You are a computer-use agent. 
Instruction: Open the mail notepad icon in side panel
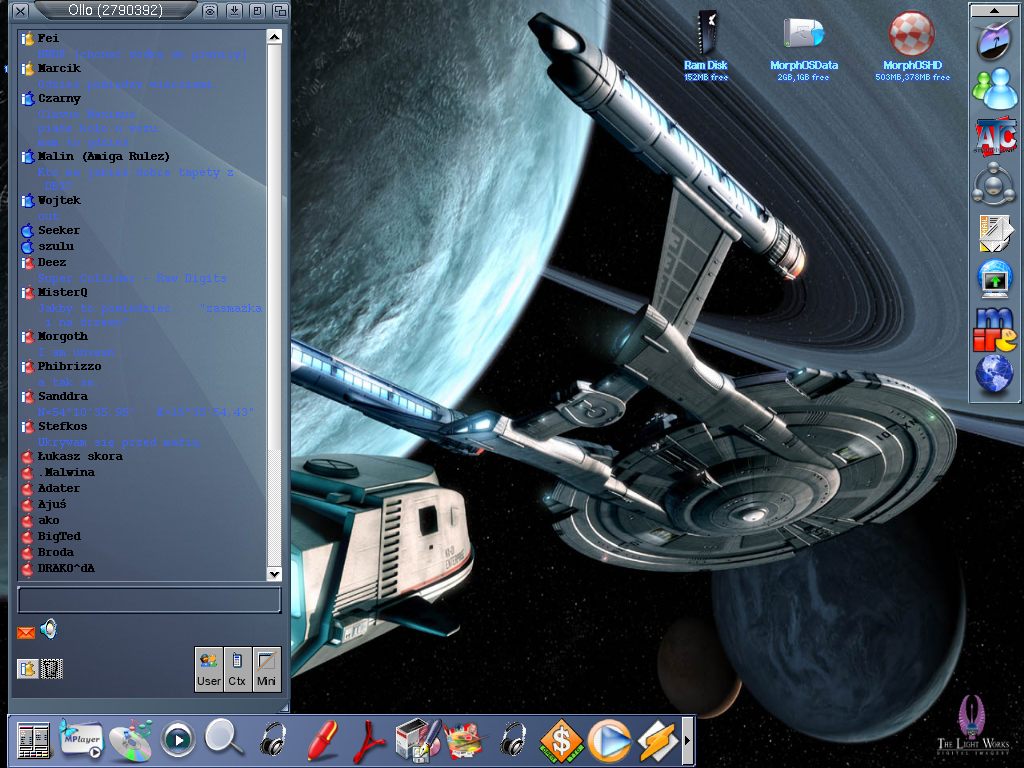point(995,232)
